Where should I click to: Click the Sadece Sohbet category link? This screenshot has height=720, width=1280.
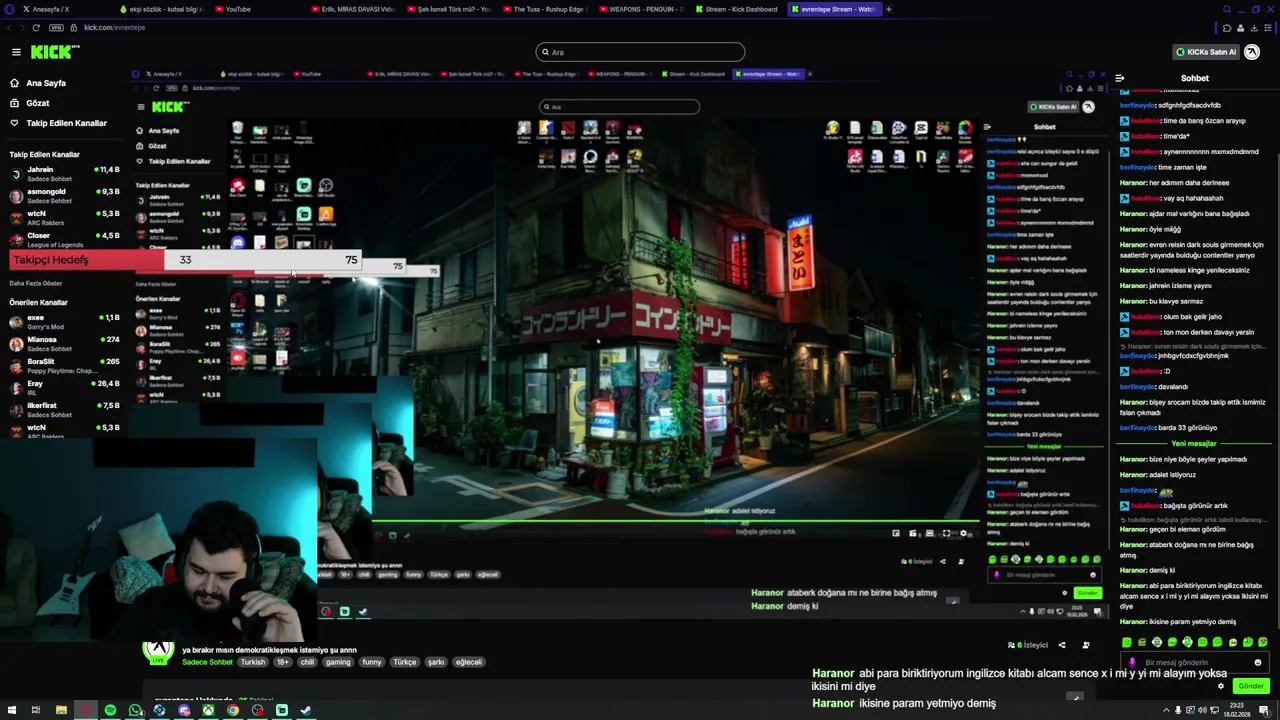pyautogui.click(x=207, y=662)
